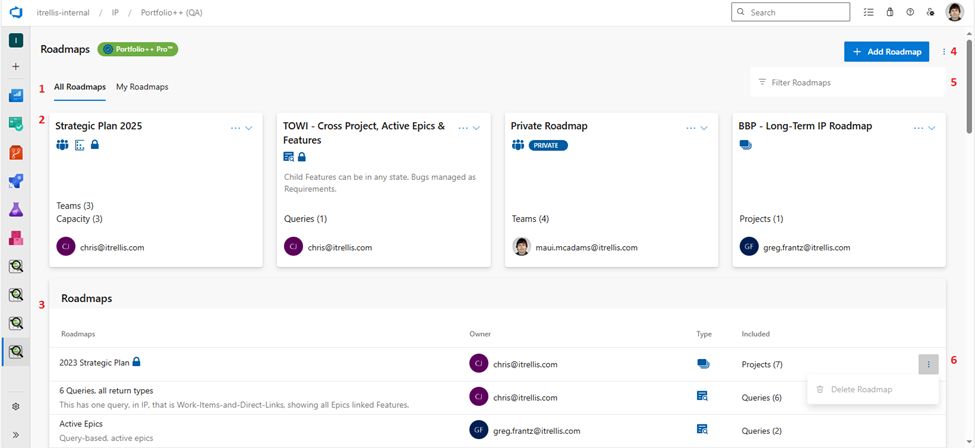Image resolution: width=975 pixels, height=448 pixels.
Task: Open Project settings gear icon
Action: pos(16,406)
